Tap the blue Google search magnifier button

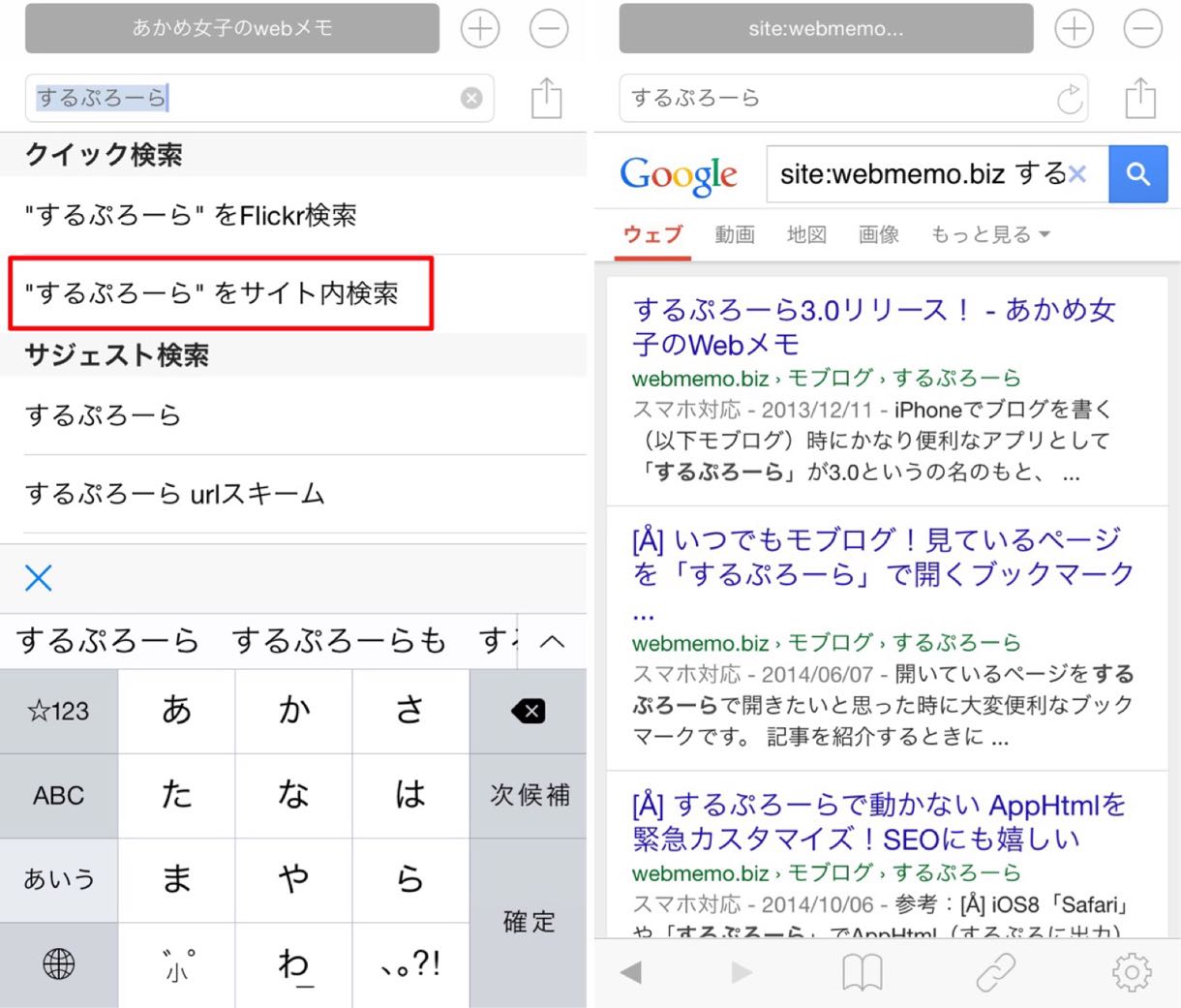pos(1138,174)
